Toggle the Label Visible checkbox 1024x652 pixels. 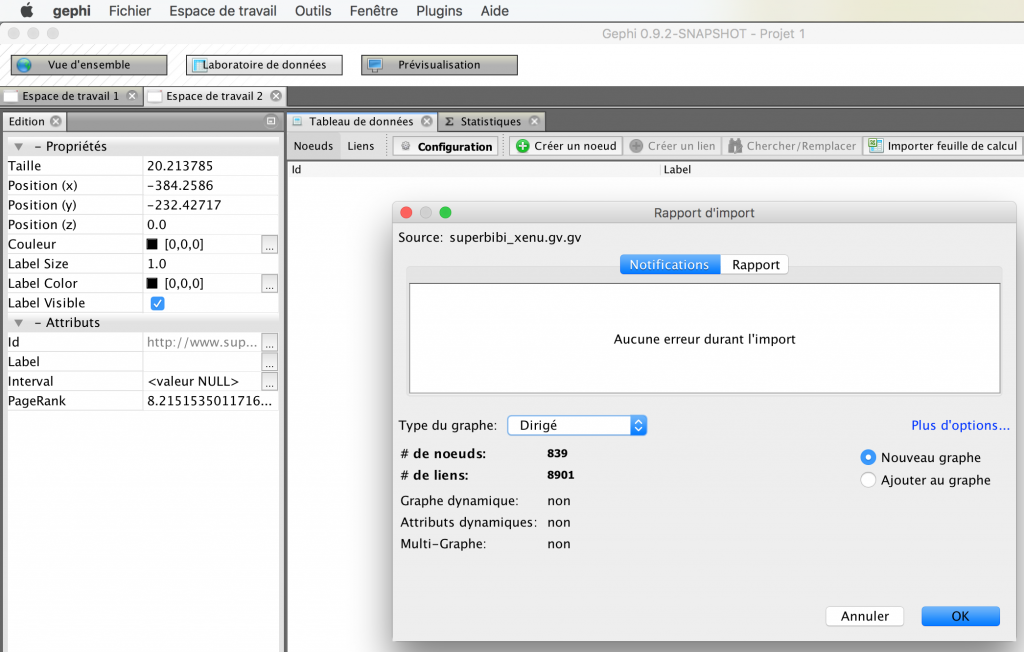click(158, 303)
